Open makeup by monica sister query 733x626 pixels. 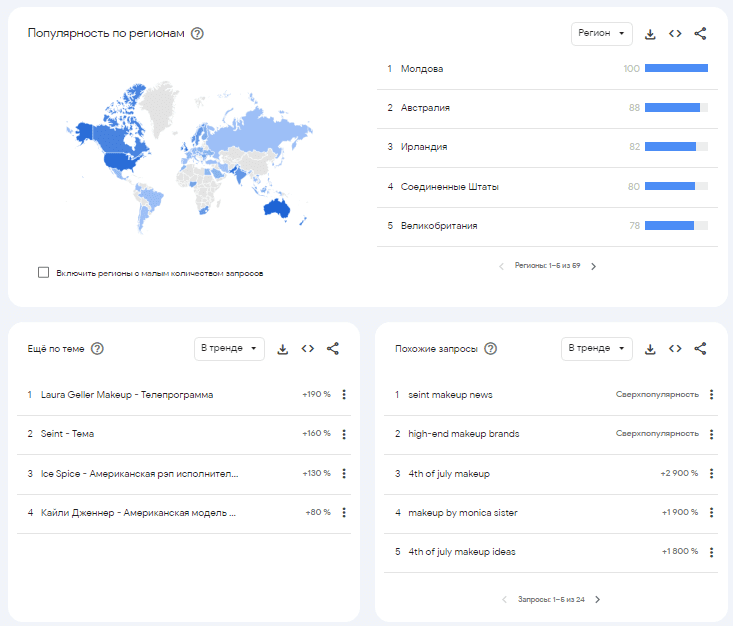click(463, 513)
